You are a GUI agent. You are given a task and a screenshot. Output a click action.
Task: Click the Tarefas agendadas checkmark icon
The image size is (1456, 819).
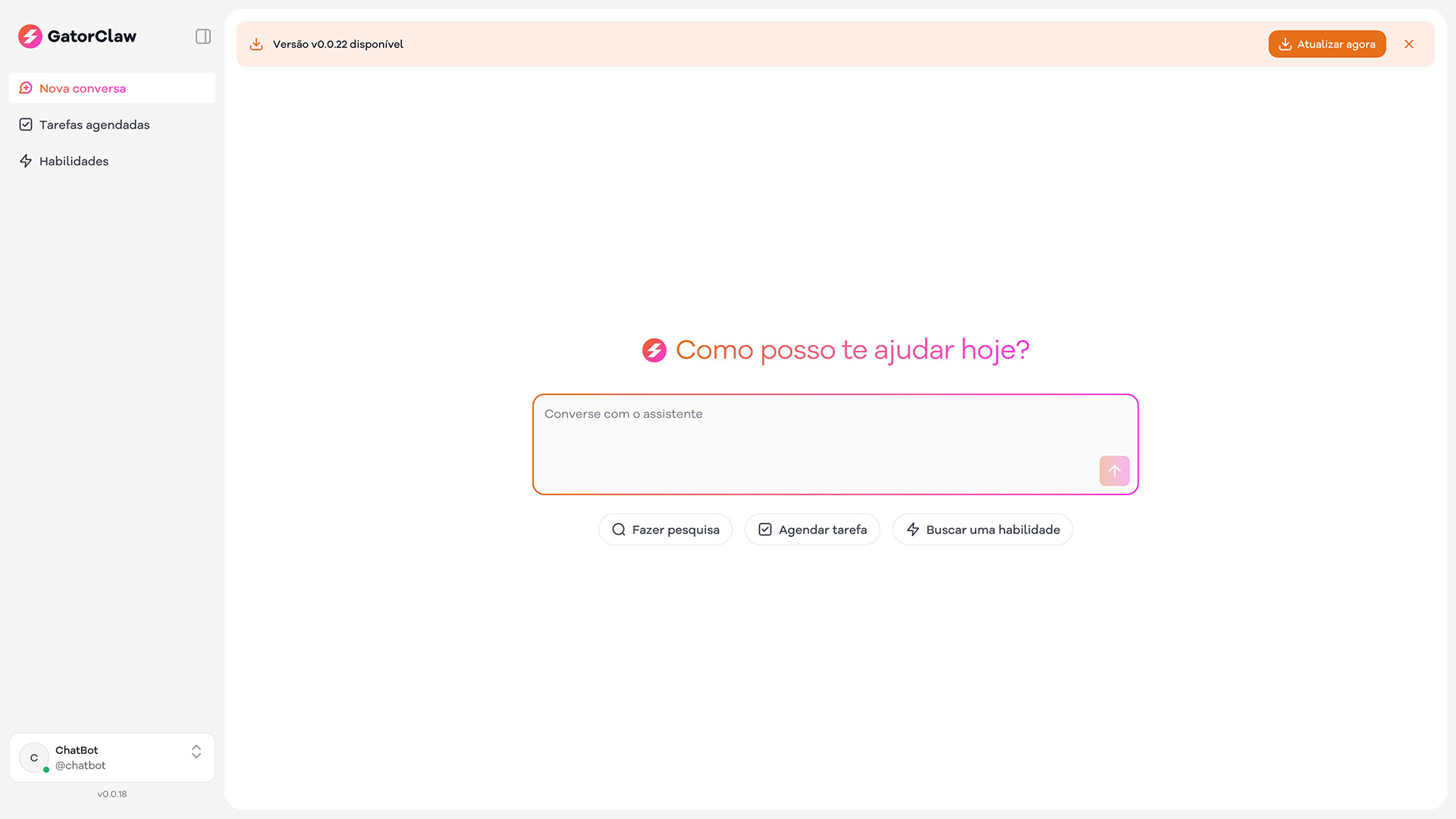(27, 124)
